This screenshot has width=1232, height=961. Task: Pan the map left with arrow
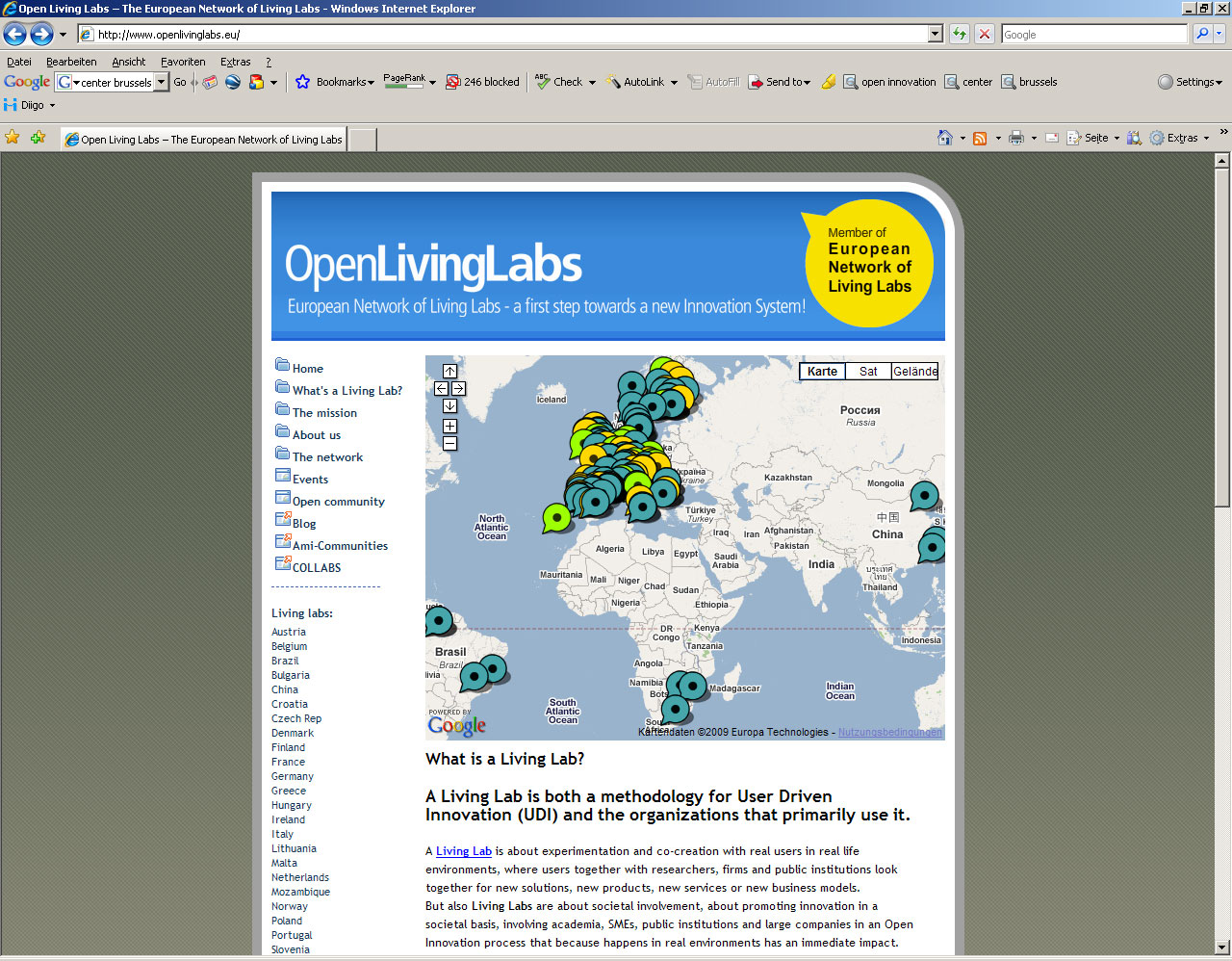[x=441, y=388]
